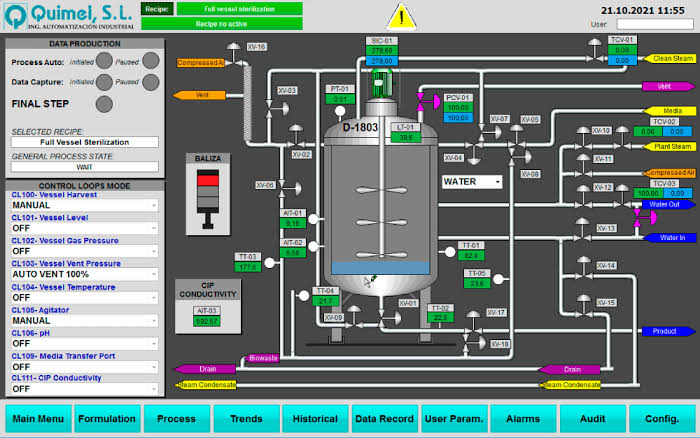
Task: Click valve XV-18 symbol
Action: pos(474,343)
